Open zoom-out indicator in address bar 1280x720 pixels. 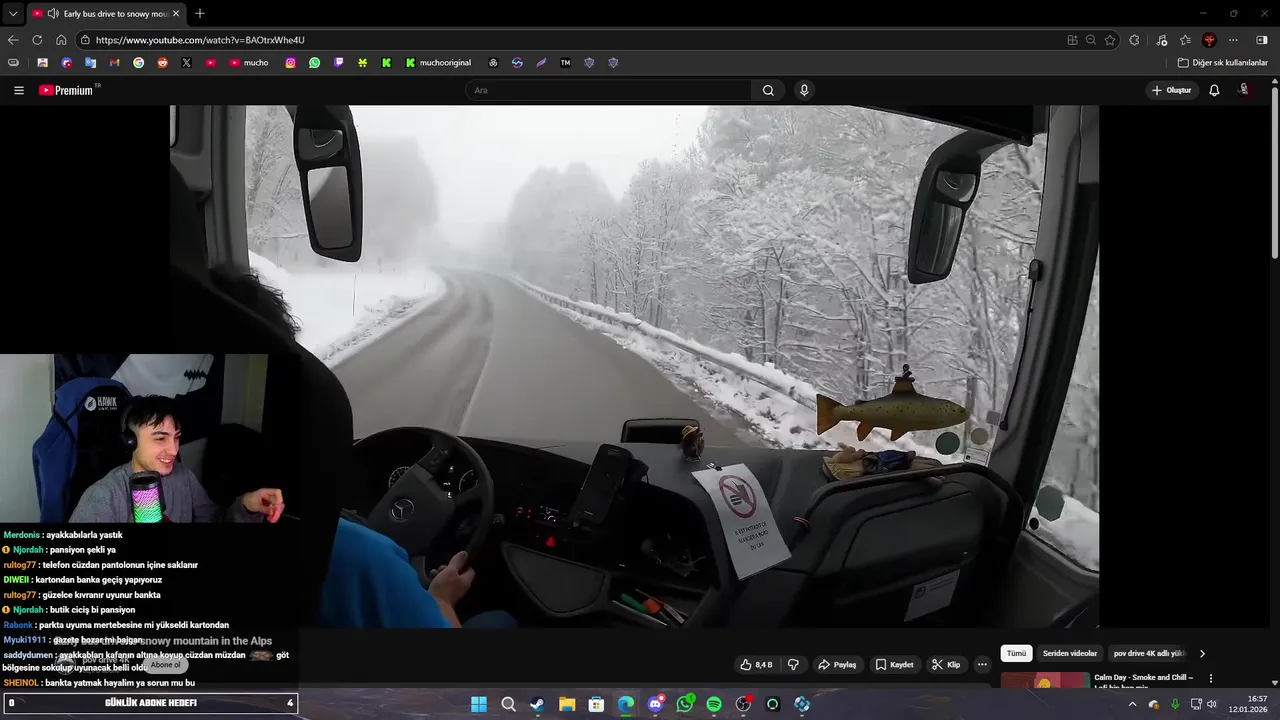tap(1091, 40)
